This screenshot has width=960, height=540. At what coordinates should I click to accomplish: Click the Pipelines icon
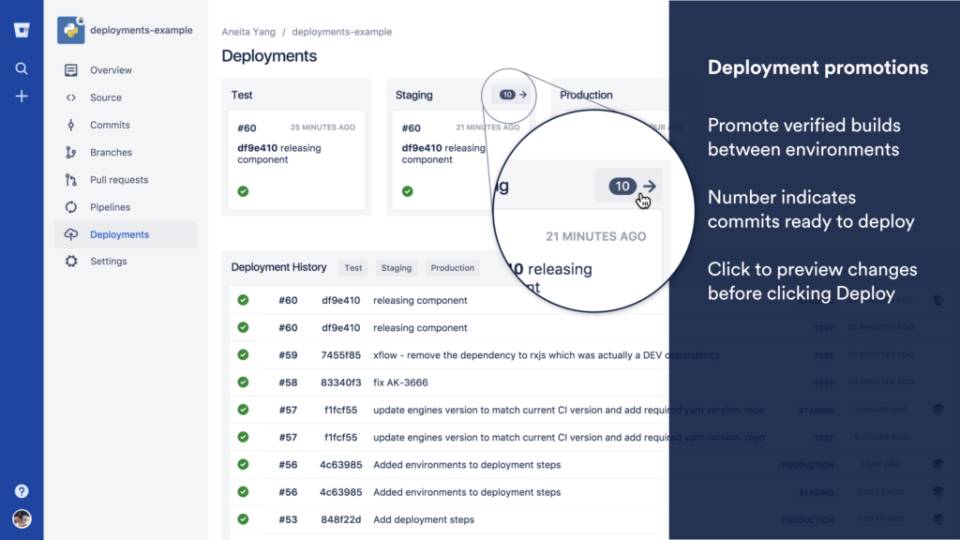(71, 207)
